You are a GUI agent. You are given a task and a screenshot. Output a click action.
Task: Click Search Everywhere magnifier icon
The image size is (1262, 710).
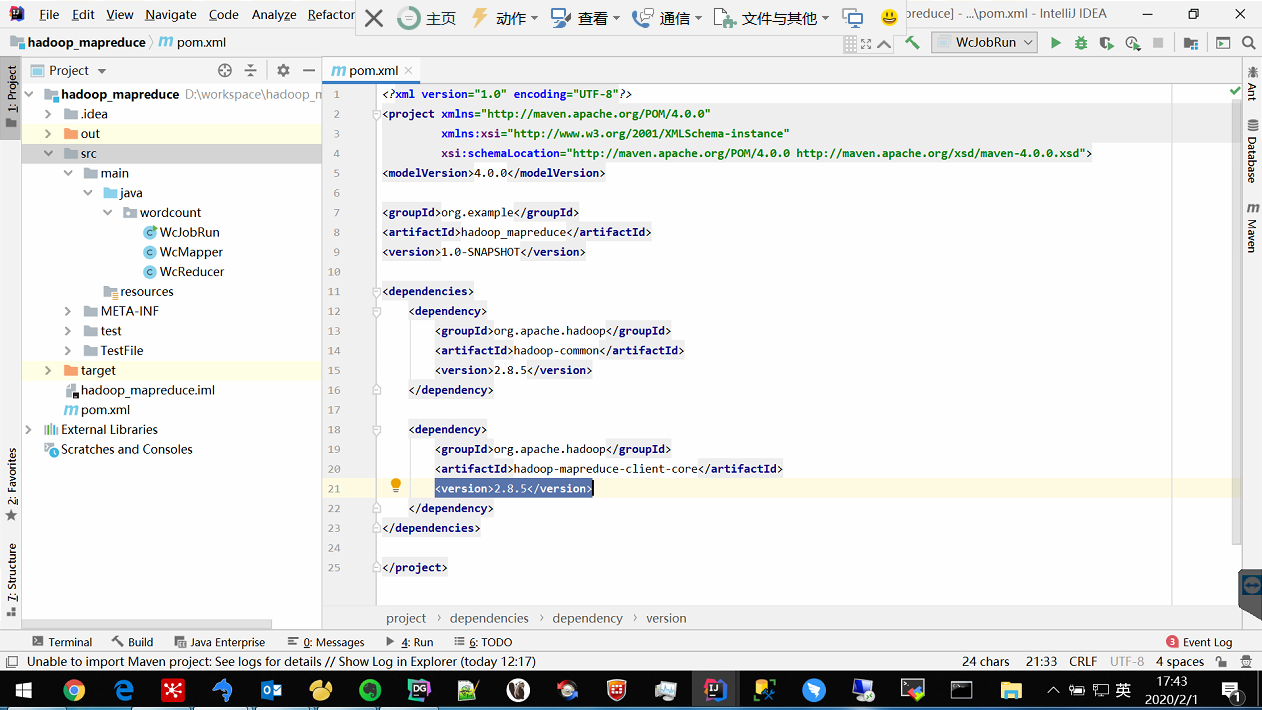point(1248,43)
